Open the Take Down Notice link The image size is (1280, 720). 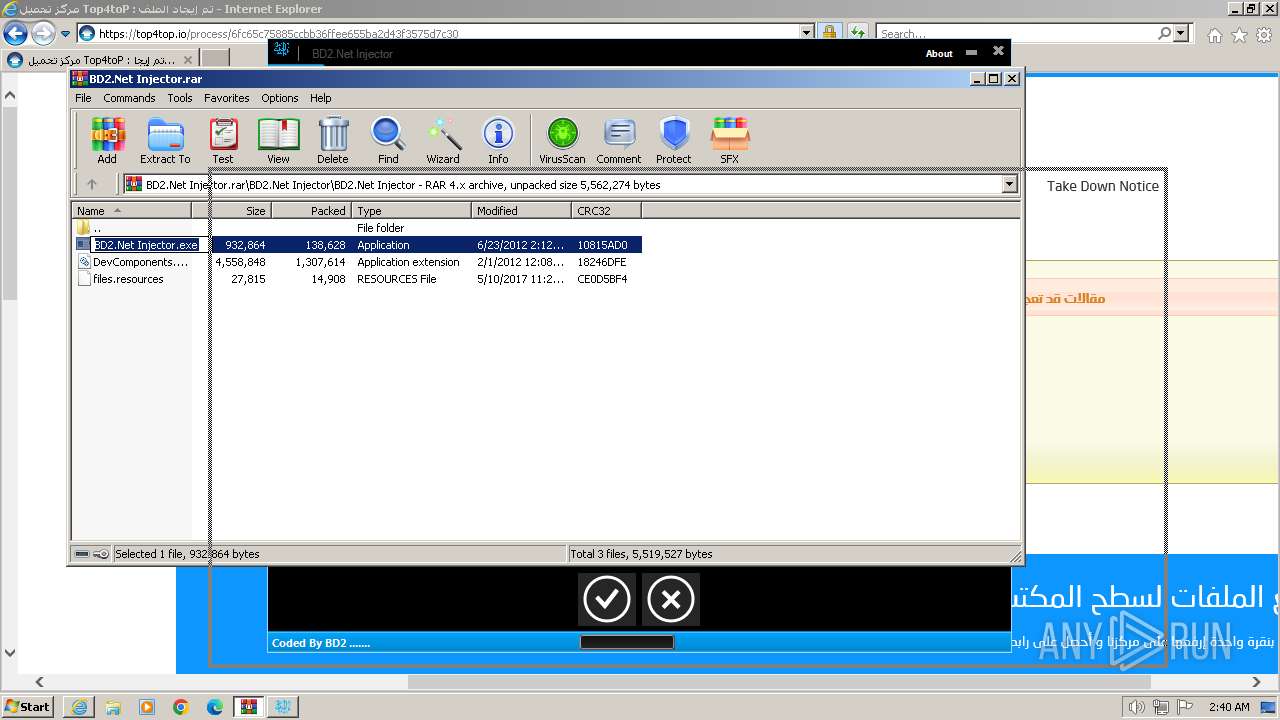click(1103, 186)
